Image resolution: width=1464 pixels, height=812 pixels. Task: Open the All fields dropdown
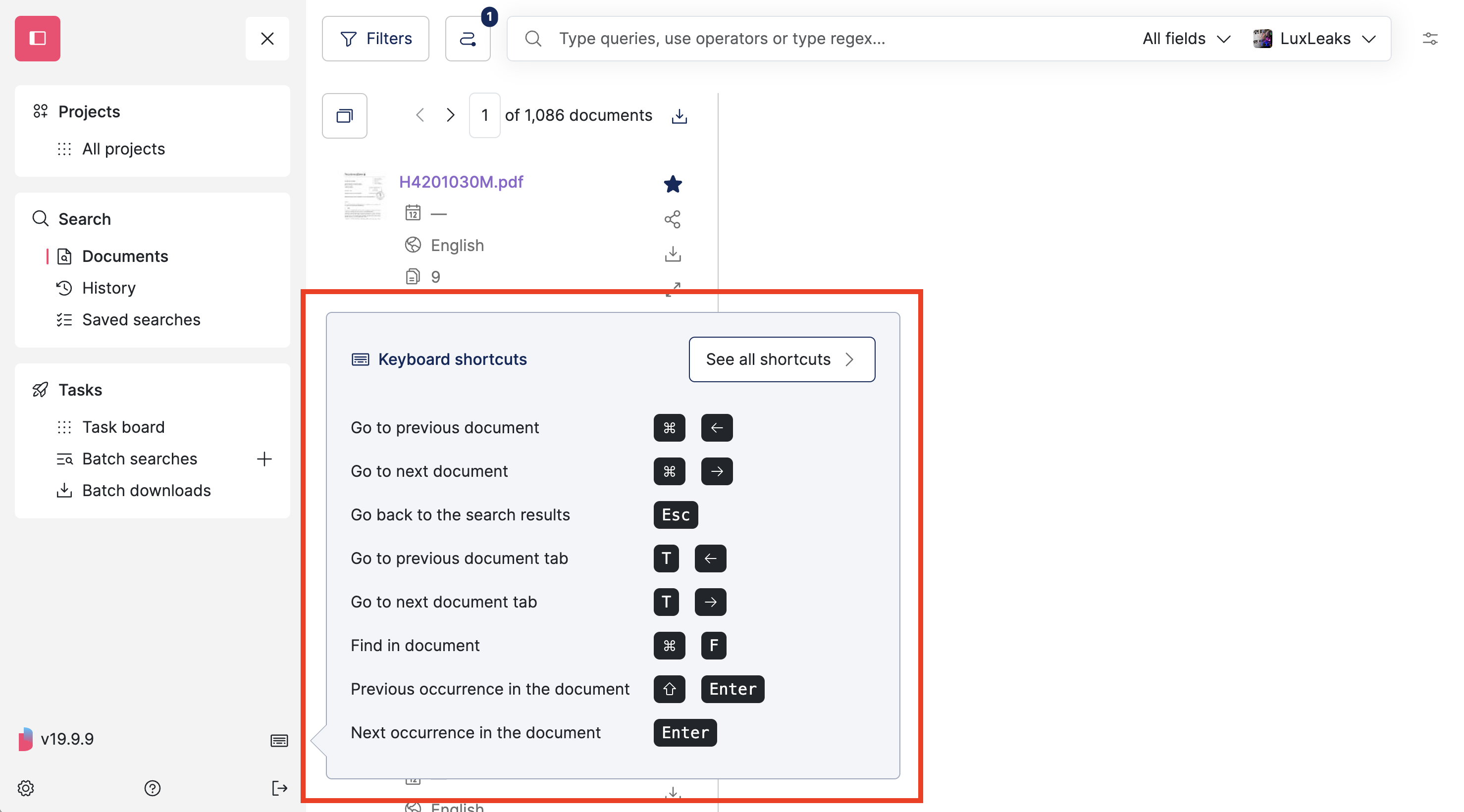point(1186,38)
